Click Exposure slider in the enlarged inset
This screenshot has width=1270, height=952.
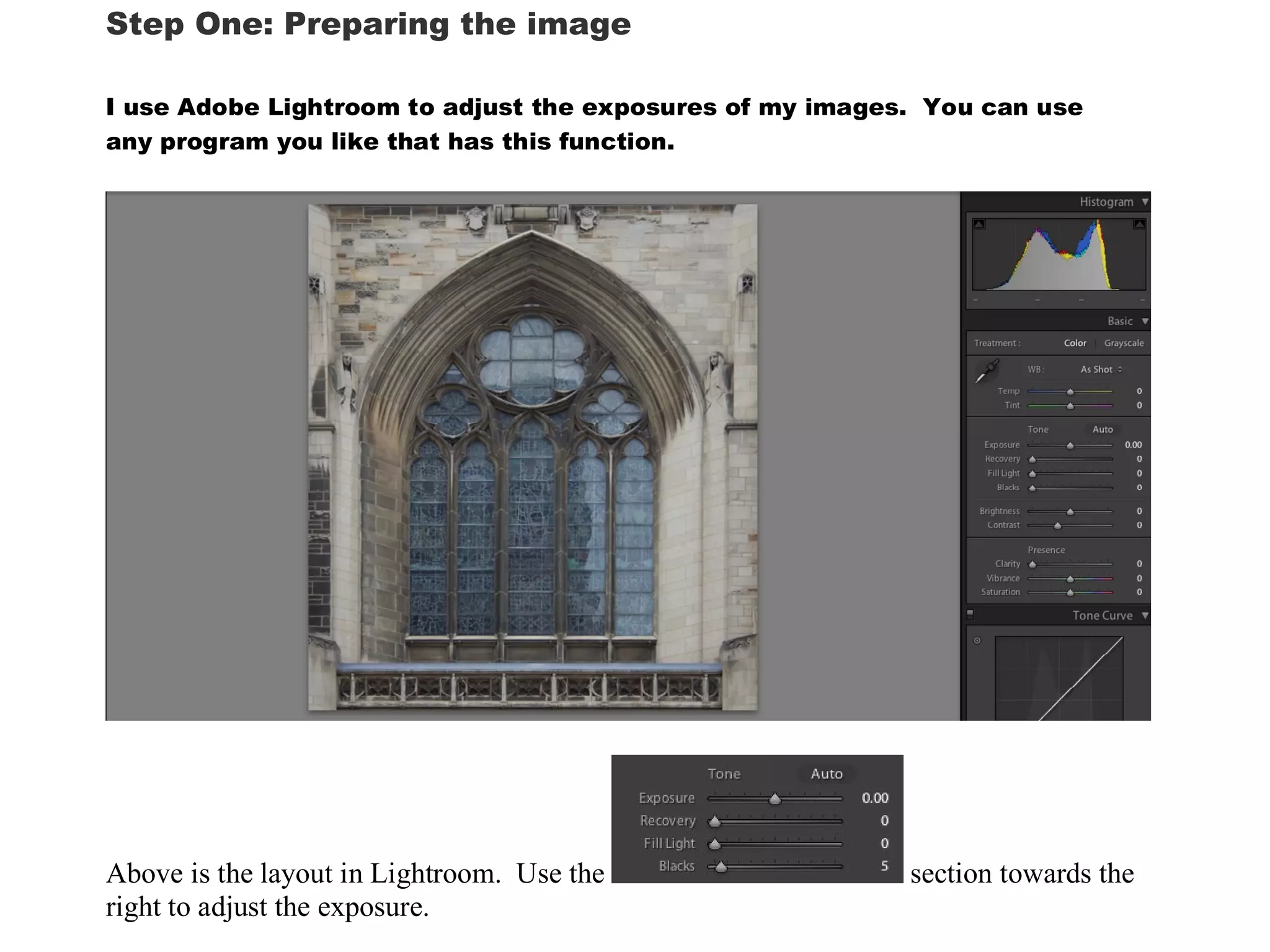pyautogui.click(x=775, y=799)
